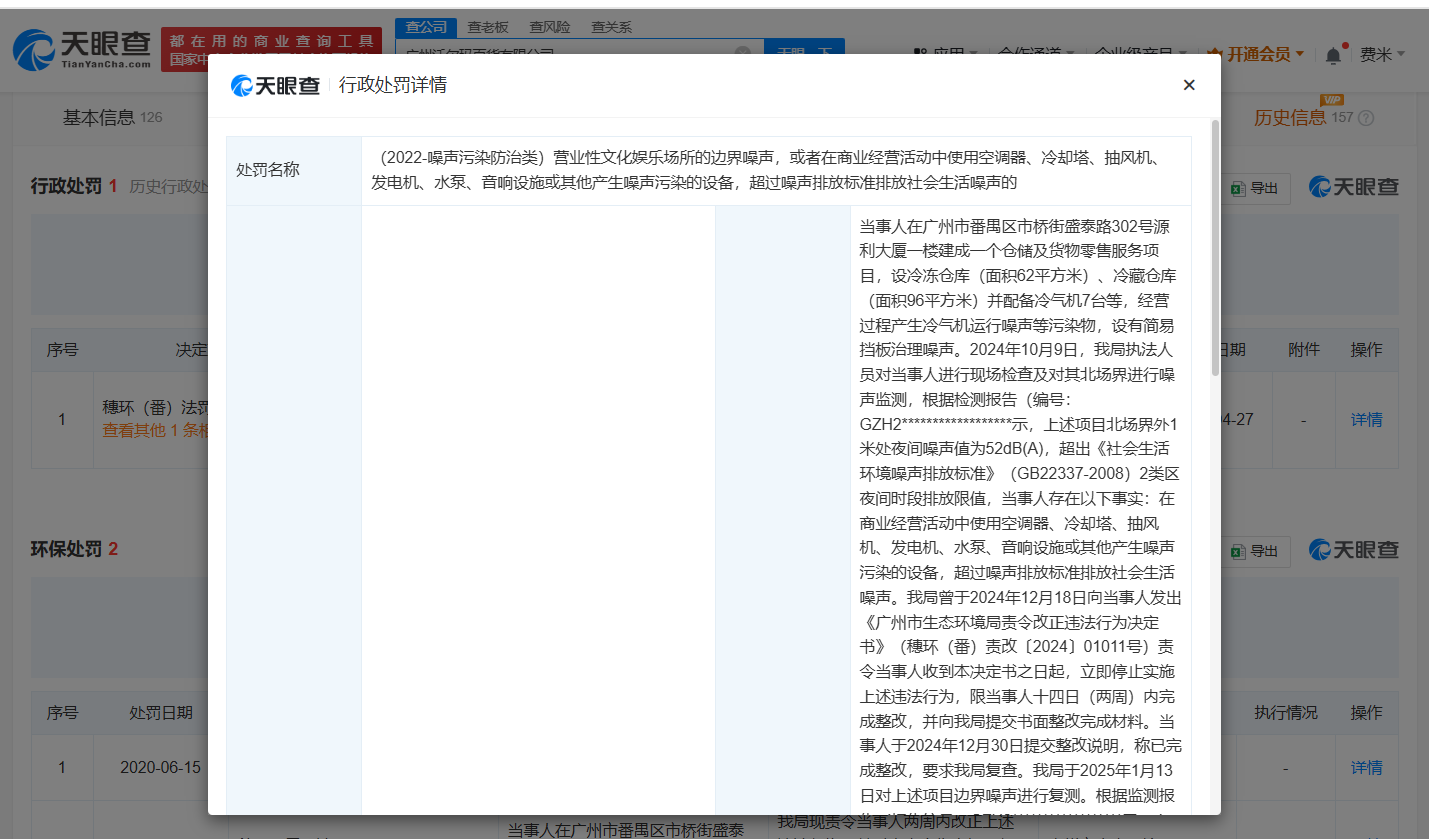Click the 序号 header in the 环保处罚 table
The height and width of the screenshot is (839, 1429).
click(62, 713)
